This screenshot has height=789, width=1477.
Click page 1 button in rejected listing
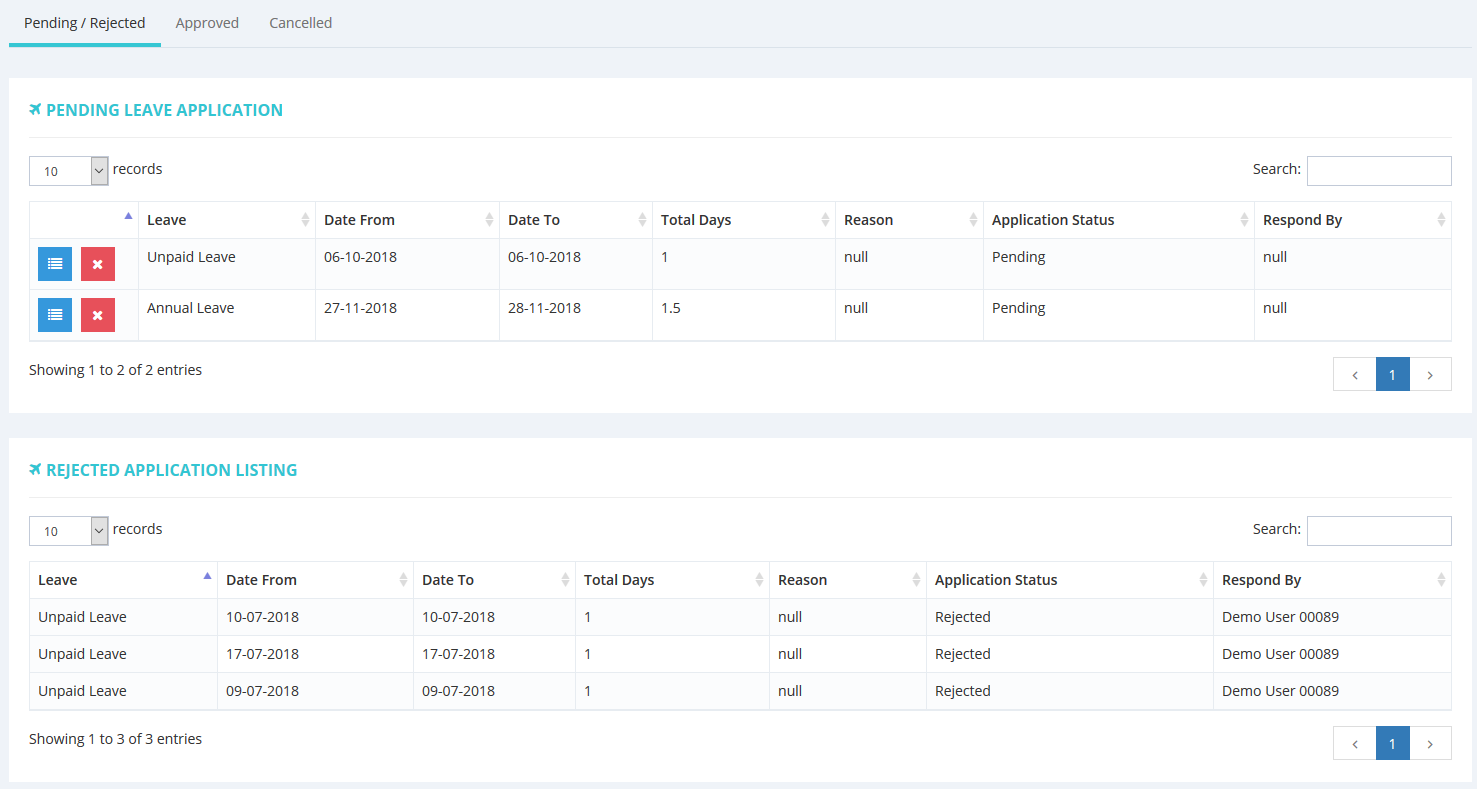[x=1392, y=743]
